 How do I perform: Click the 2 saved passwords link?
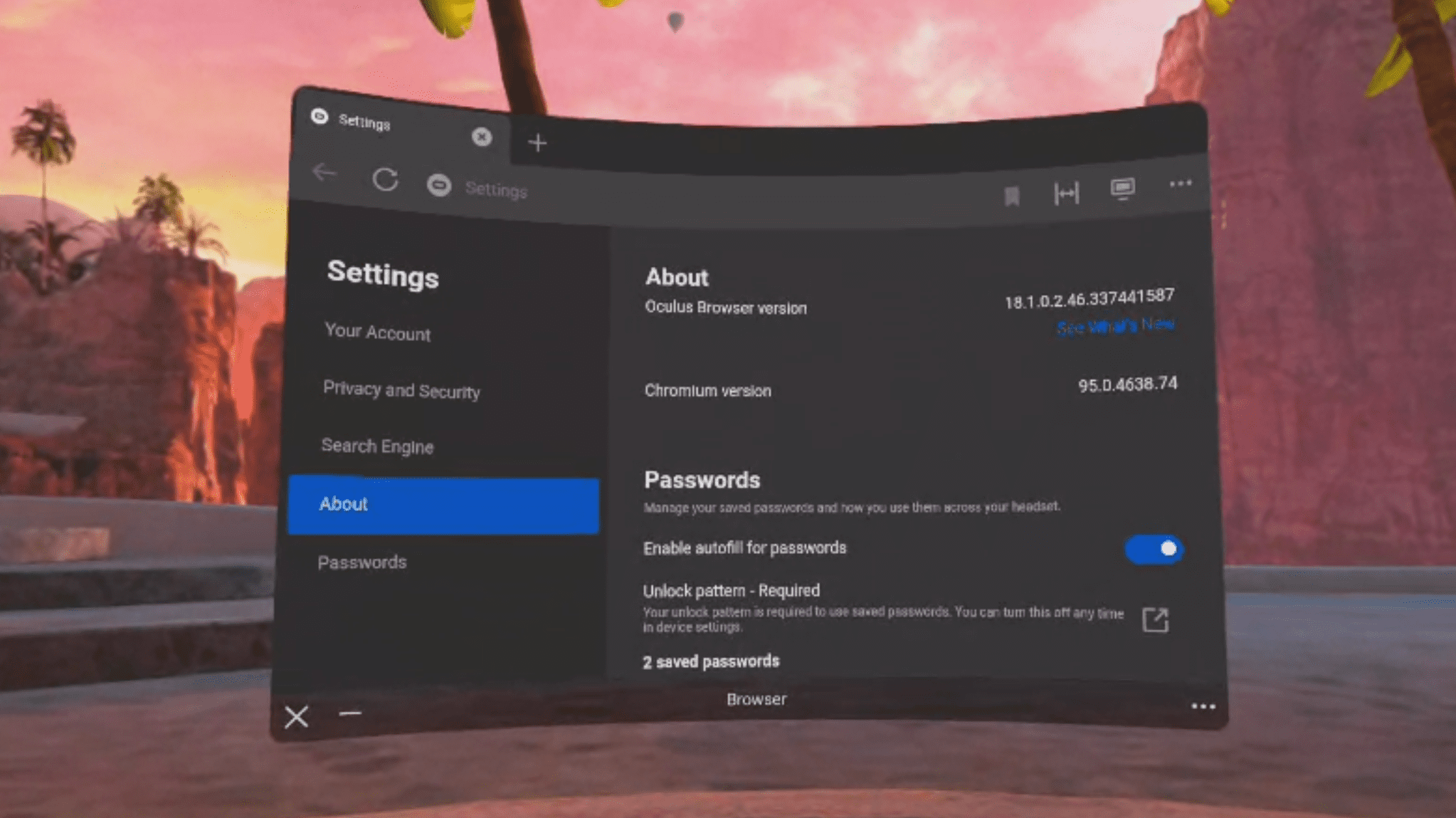pyautogui.click(x=710, y=661)
